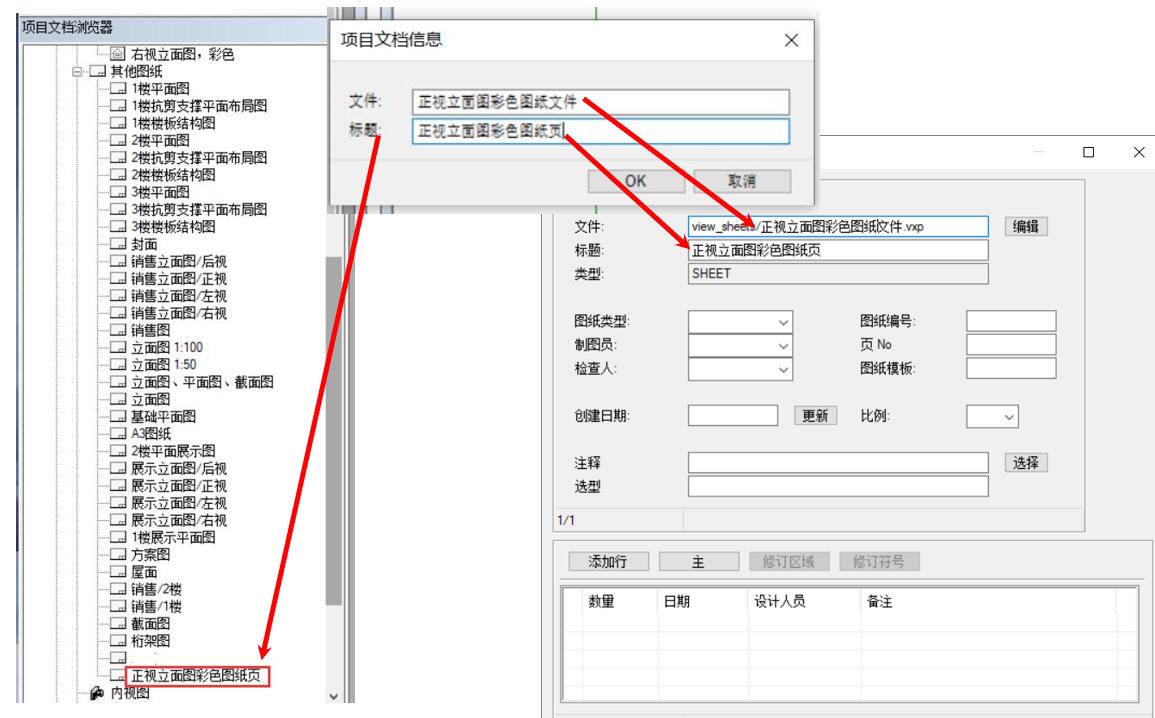Click the 主 button
The height and width of the screenshot is (718, 1155).
[698, 562]
